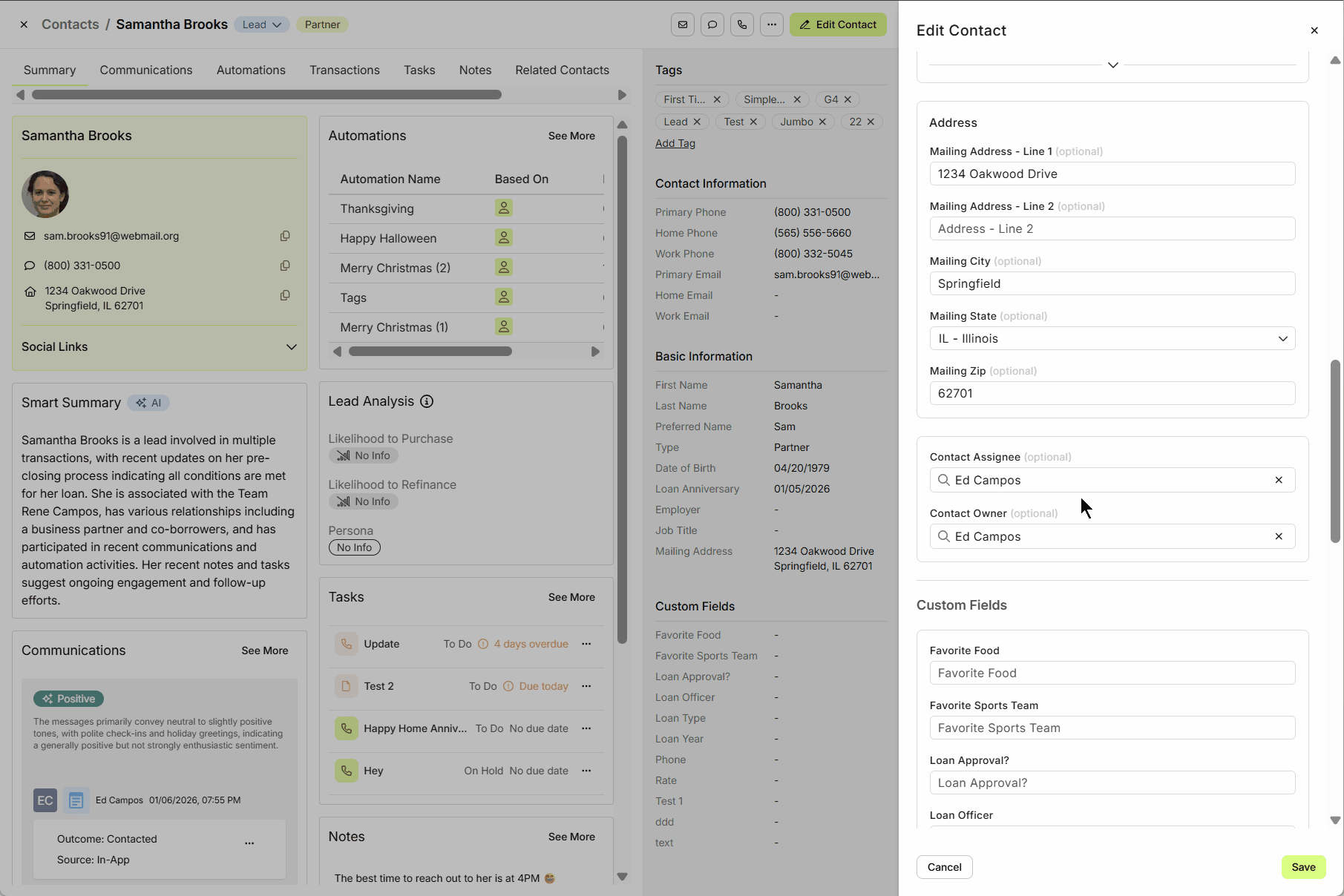Image resolution: width=1344 pixels, height=896 pixels.
Task: Clear the Contact Owner field
Action: (1279, 536)
